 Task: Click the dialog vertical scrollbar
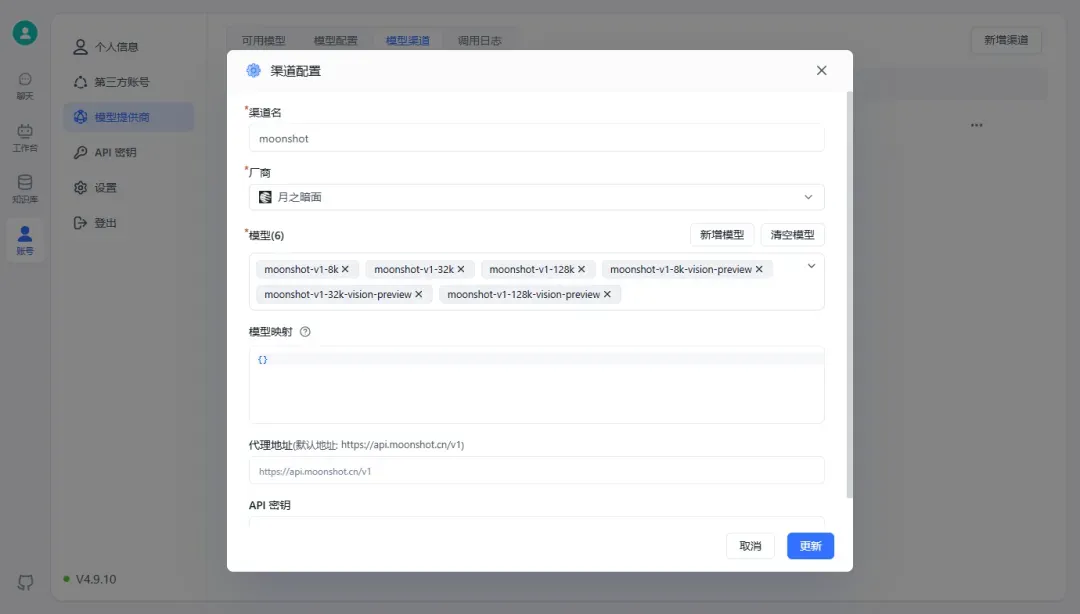[849, 295]
